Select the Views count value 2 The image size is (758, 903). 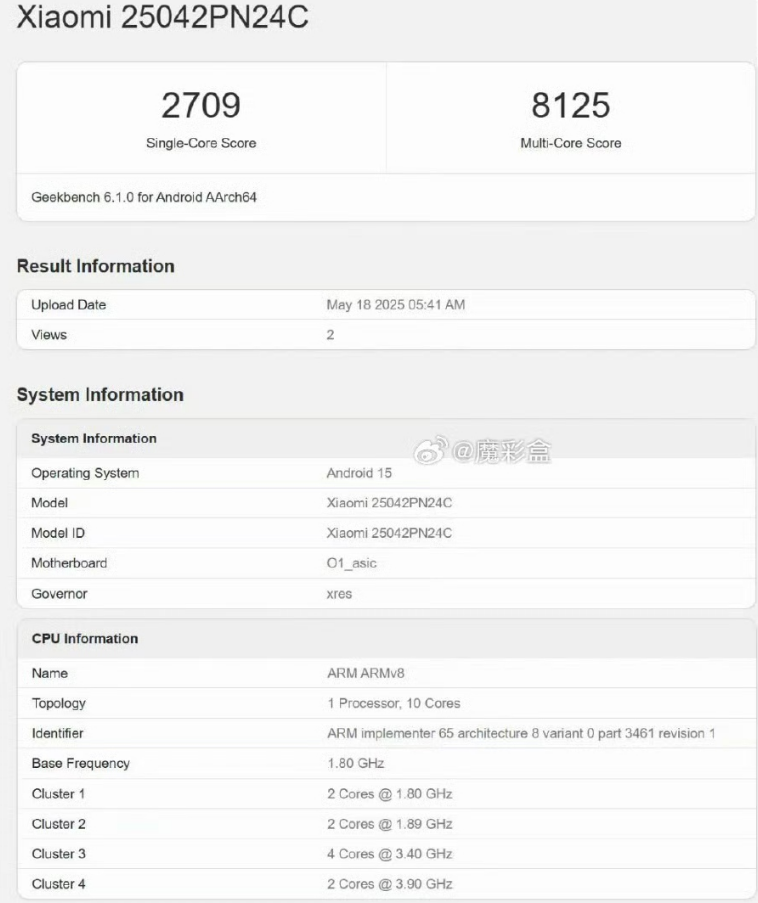330,335
